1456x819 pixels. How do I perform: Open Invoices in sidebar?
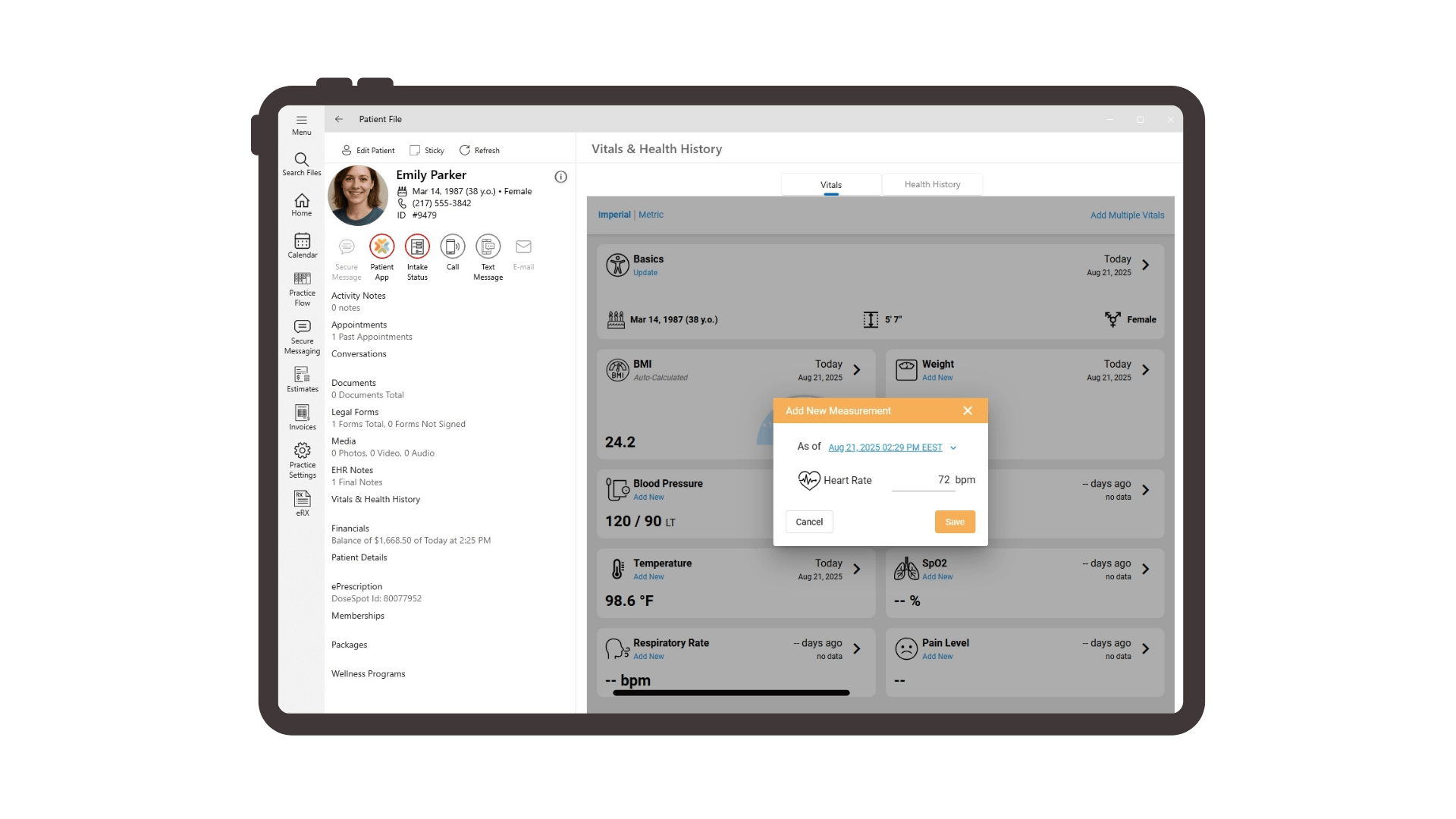point(302,417)
